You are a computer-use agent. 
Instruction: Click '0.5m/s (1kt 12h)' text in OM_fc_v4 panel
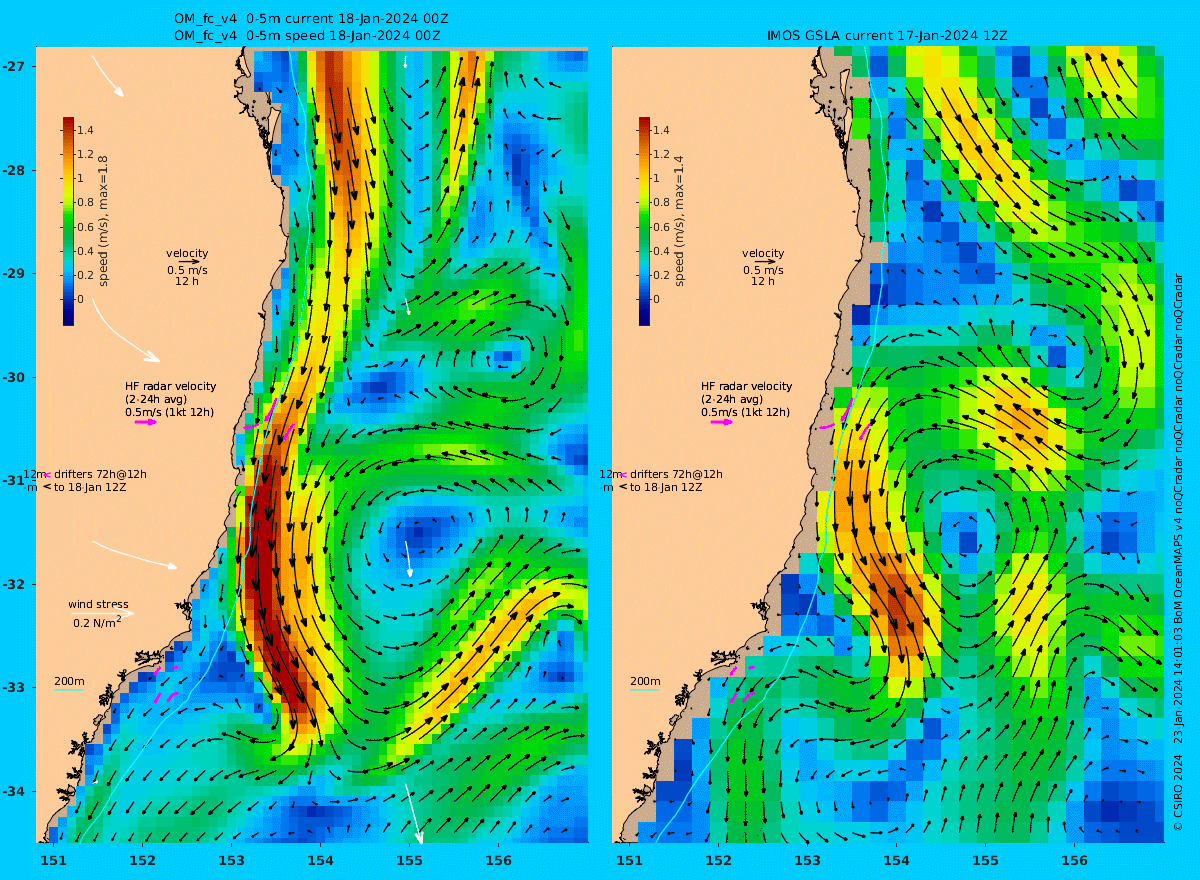point(170,412)
